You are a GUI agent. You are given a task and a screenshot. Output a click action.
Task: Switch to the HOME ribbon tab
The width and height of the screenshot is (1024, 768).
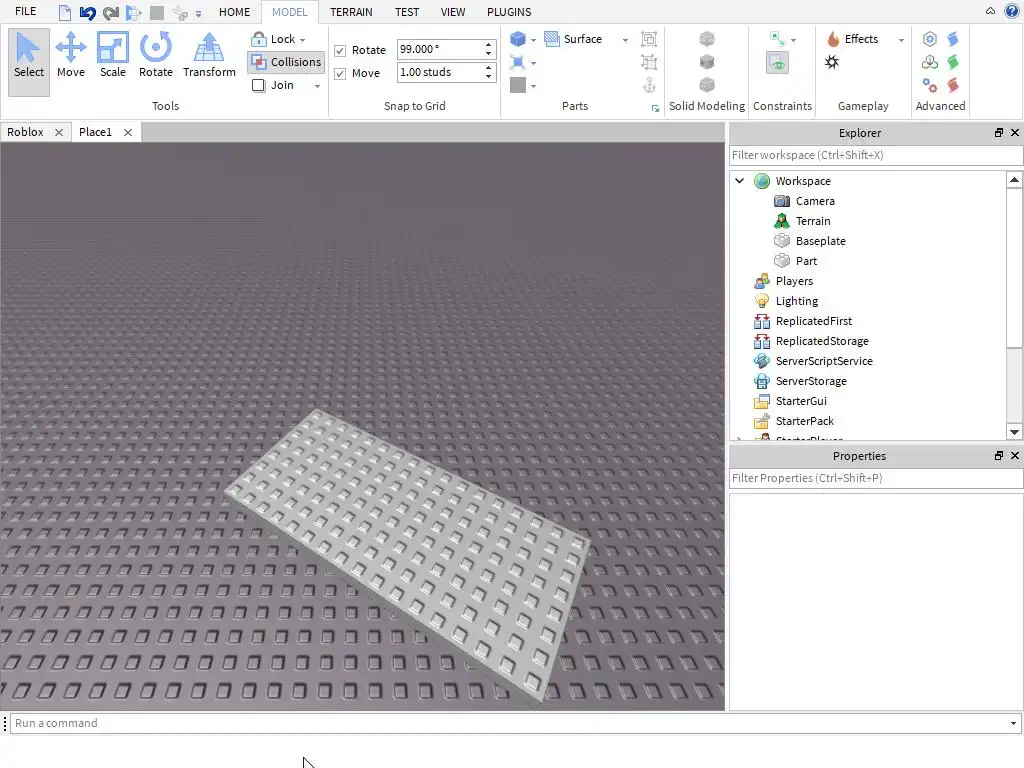[x=234, y=12]
